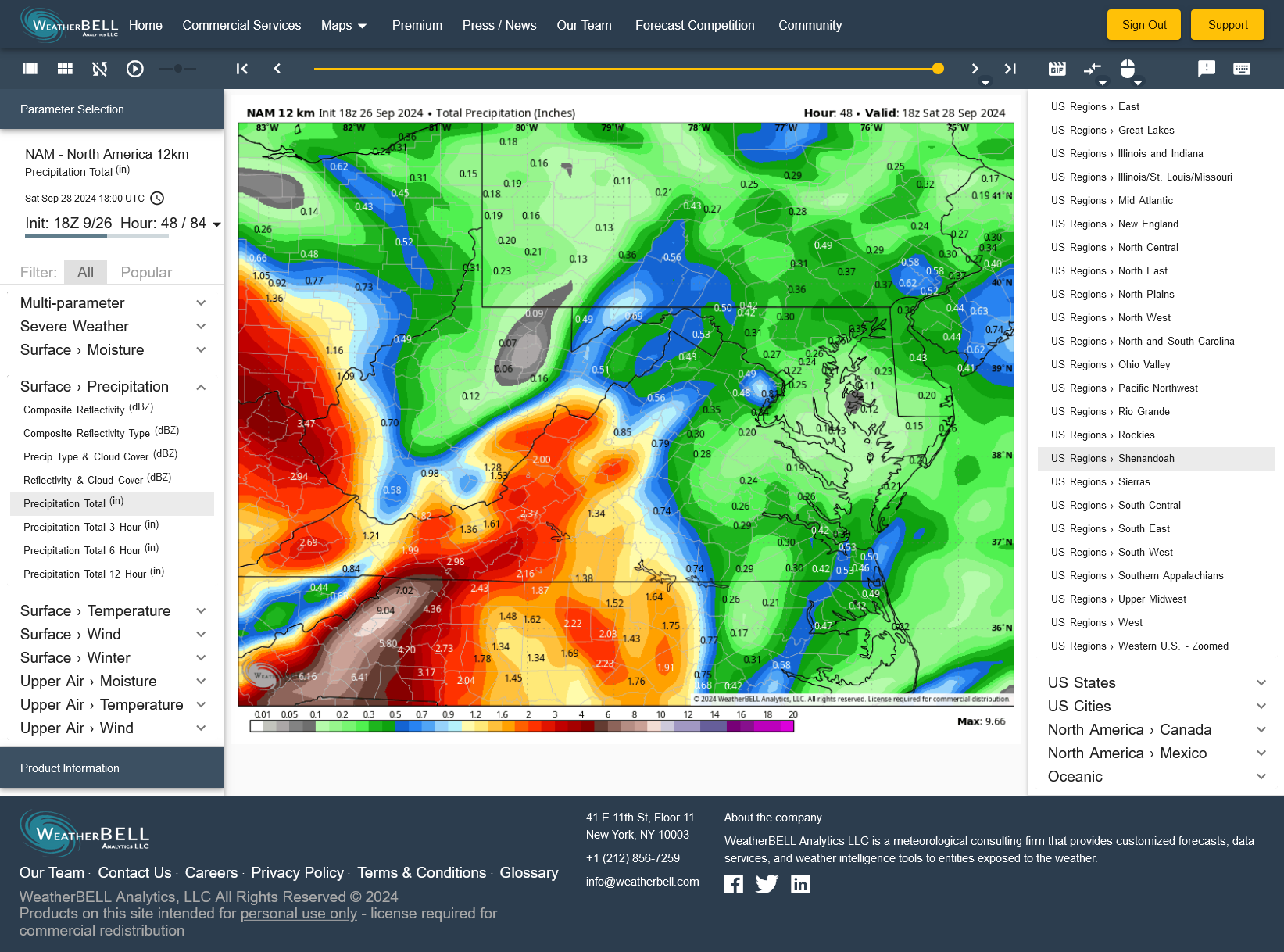Open the mouse interaction options icon
The width and height of the screenshot is (1284, 952).
tap(1128, 69)
